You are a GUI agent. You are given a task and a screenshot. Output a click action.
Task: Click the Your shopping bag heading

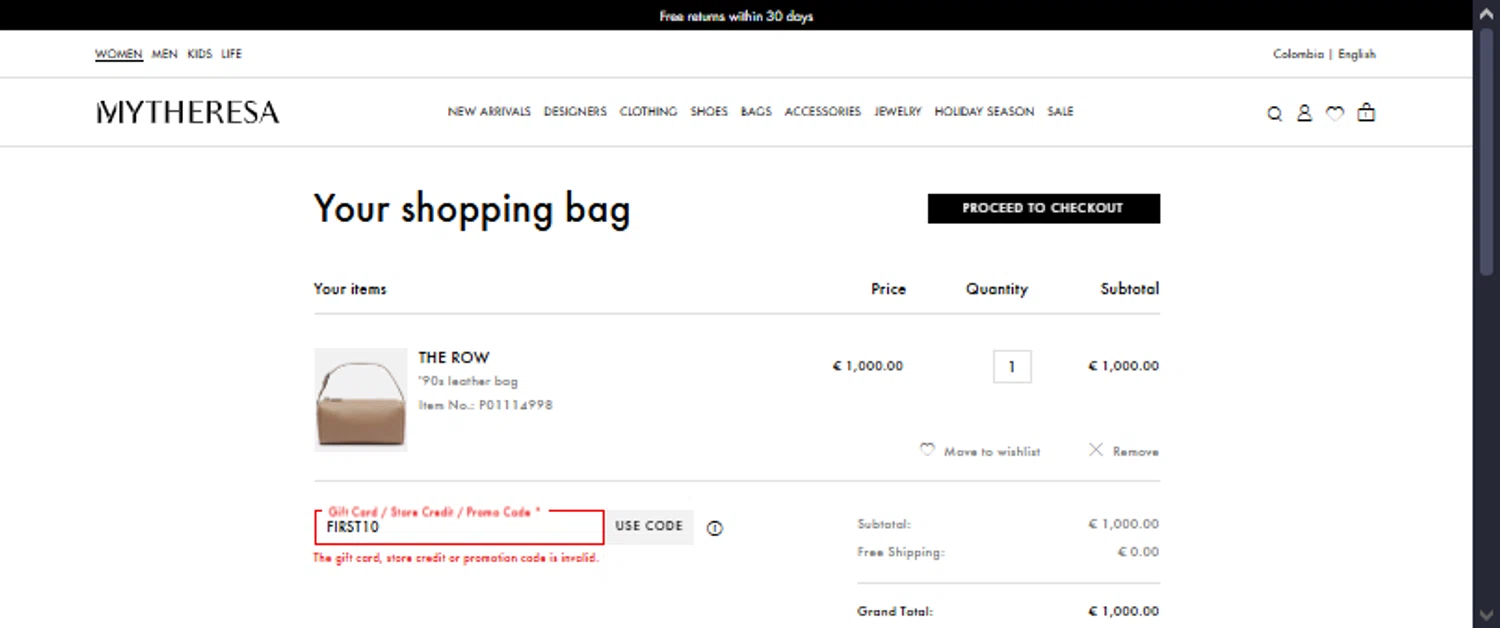472,209
